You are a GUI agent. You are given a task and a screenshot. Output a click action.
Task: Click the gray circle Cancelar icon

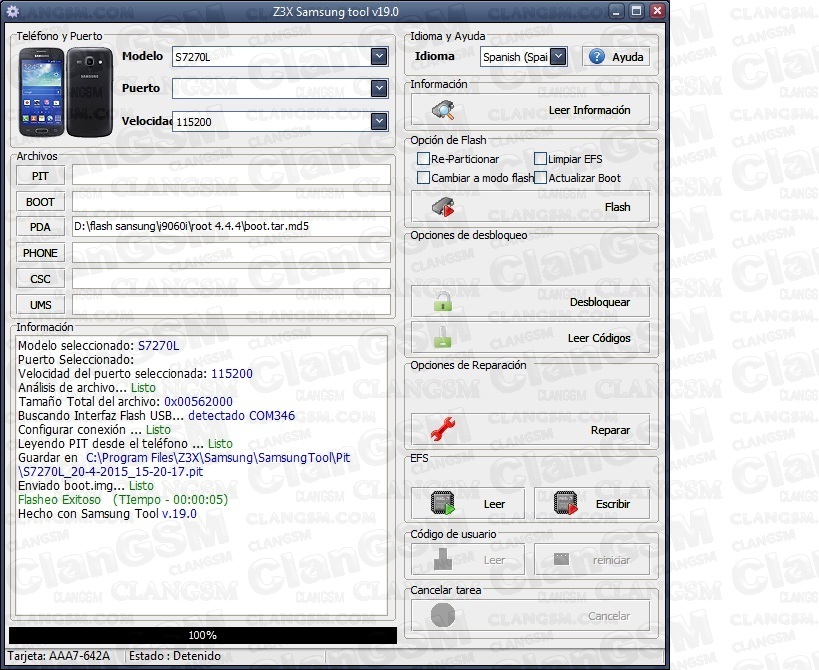[x=443, y=616]
